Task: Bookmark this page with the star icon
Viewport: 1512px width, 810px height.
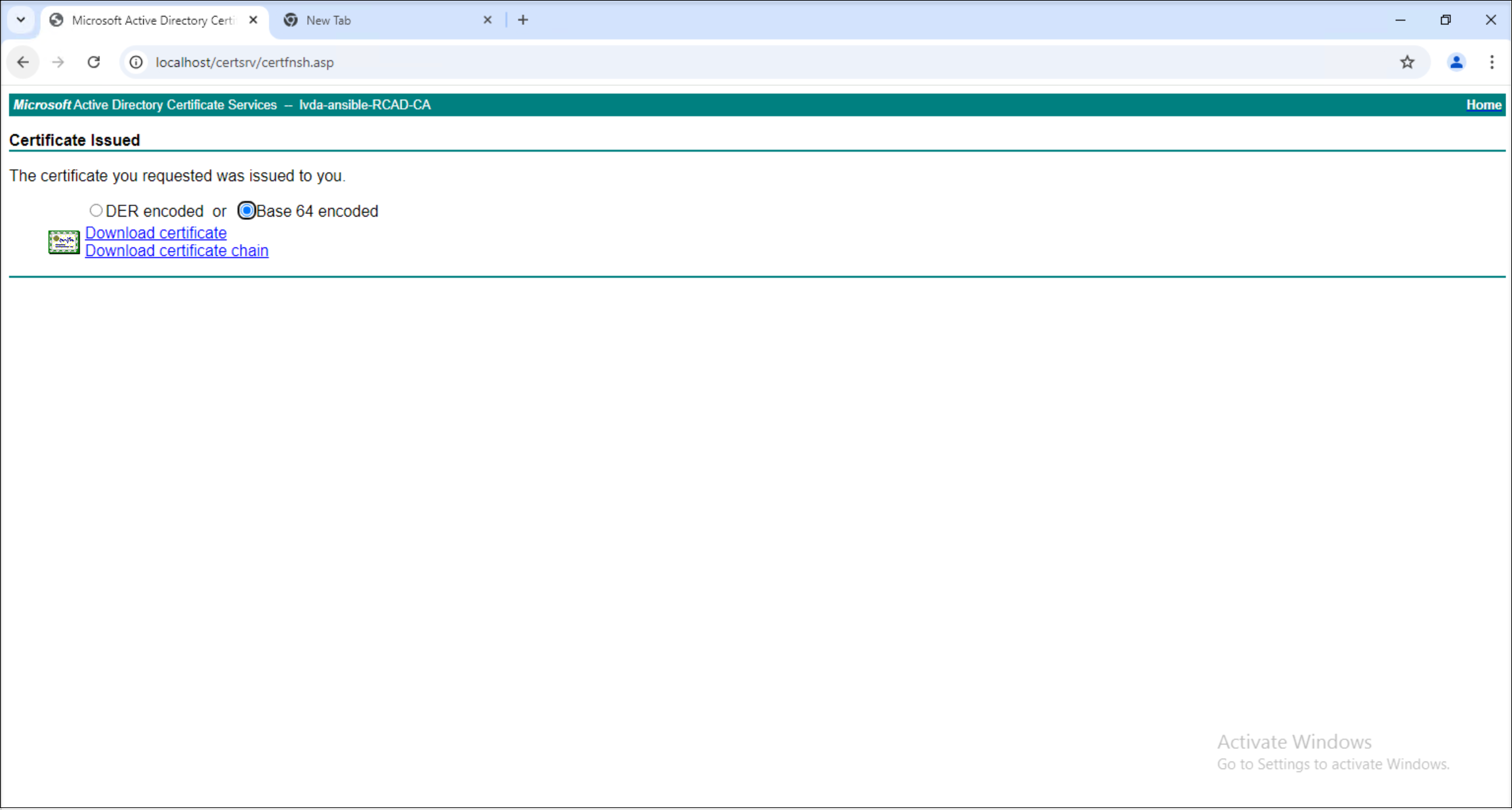Action: [1407, 62]
